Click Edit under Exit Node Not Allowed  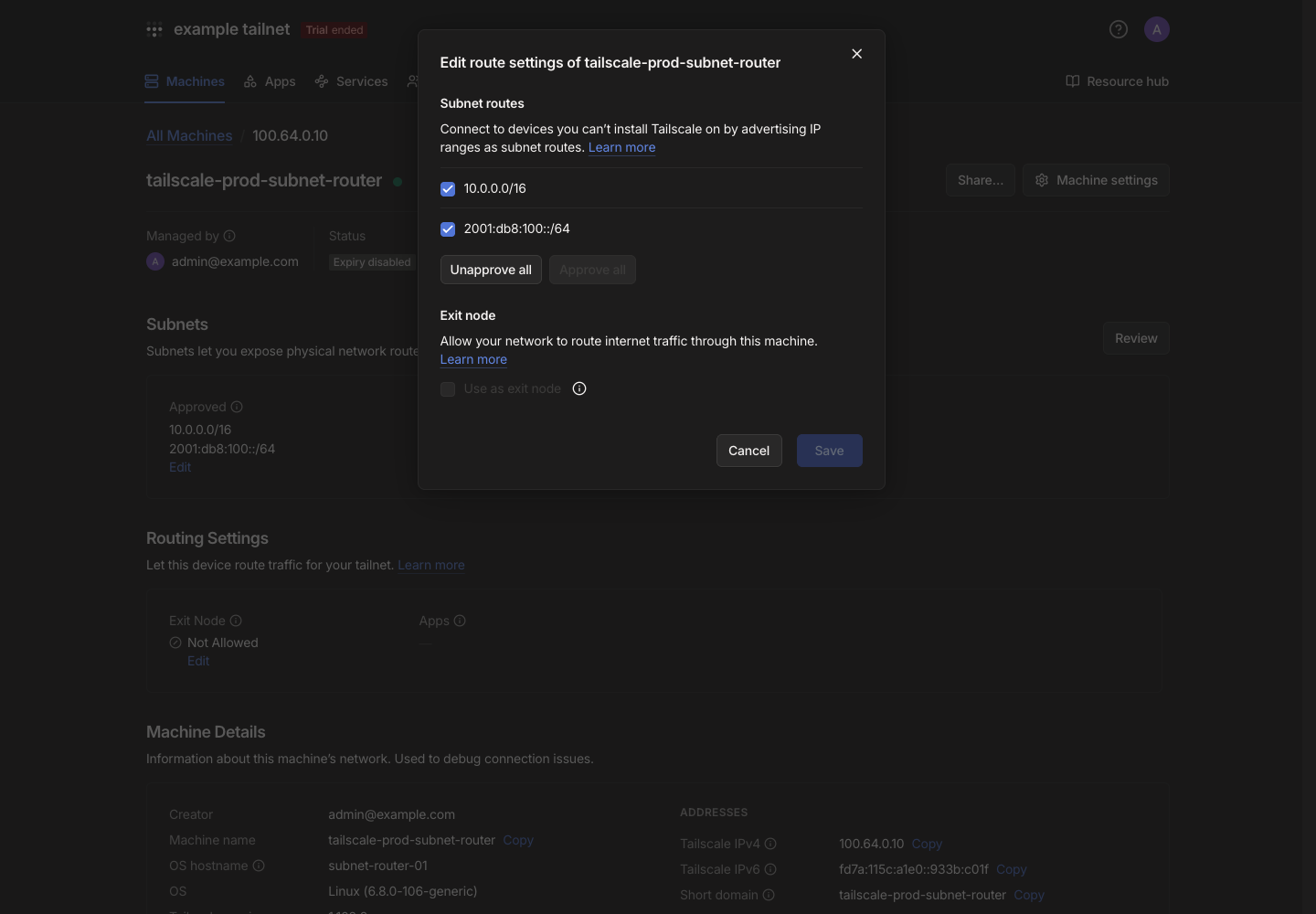(x=198, y=661)
